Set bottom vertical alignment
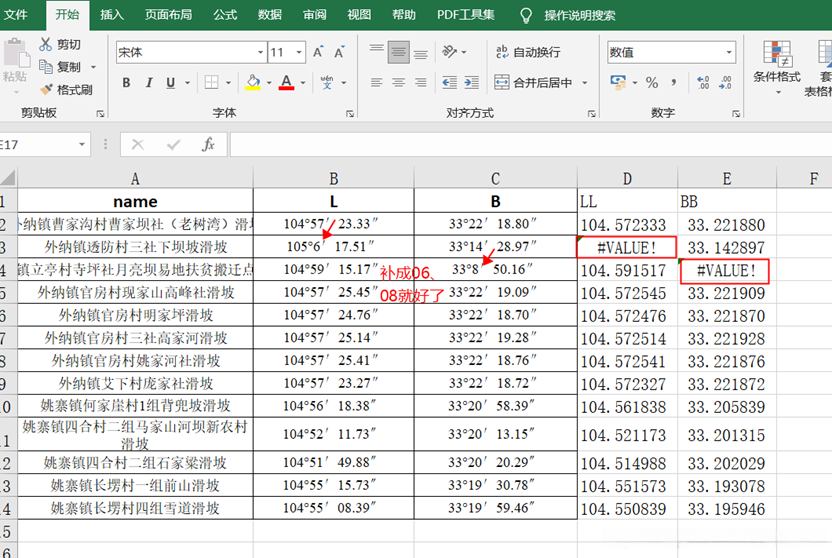Screen dimensions: 832x558 pos(421,52)
